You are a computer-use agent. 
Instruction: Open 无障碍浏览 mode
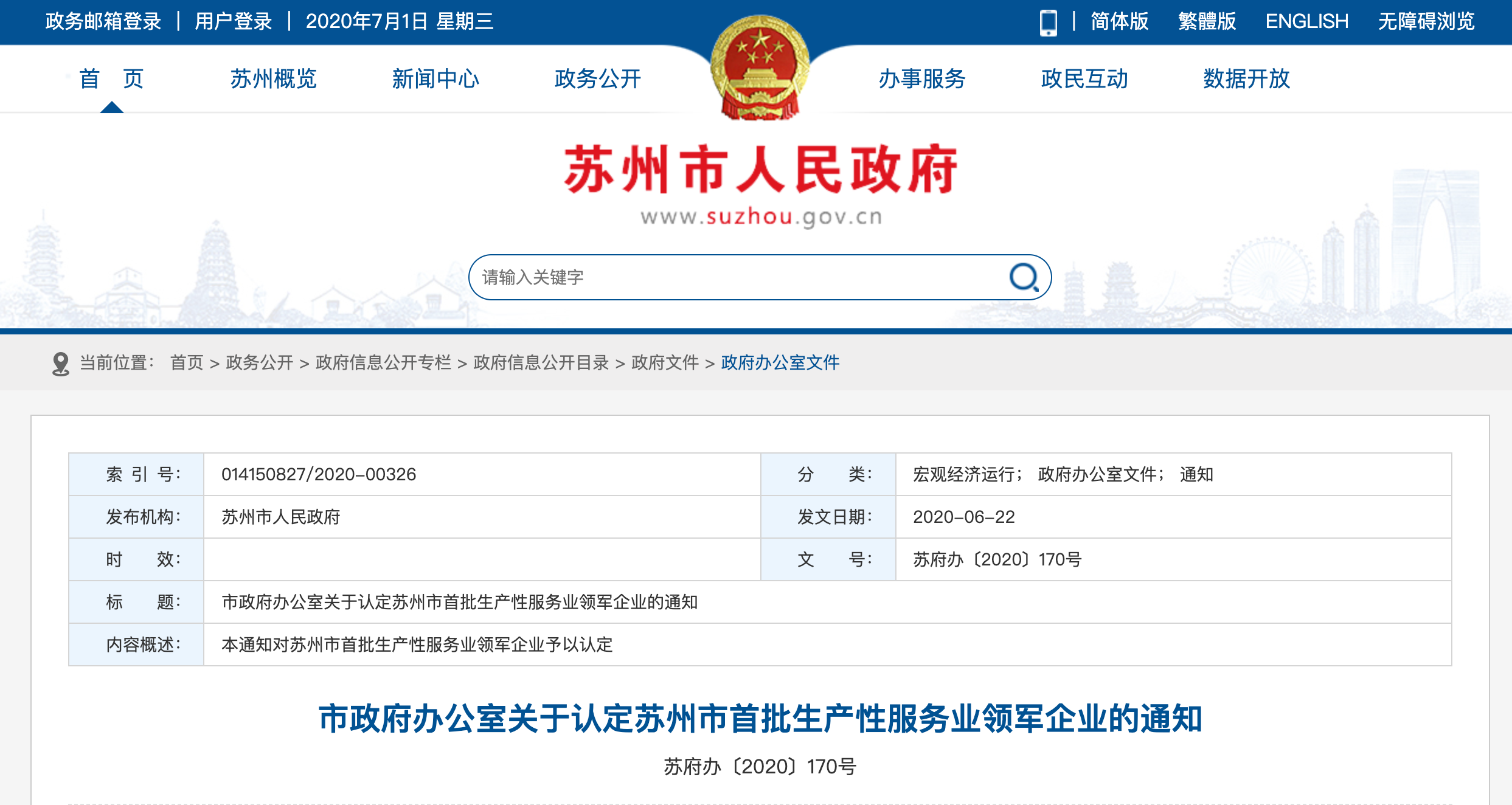pyautogui.click(x=1426, y=21)
